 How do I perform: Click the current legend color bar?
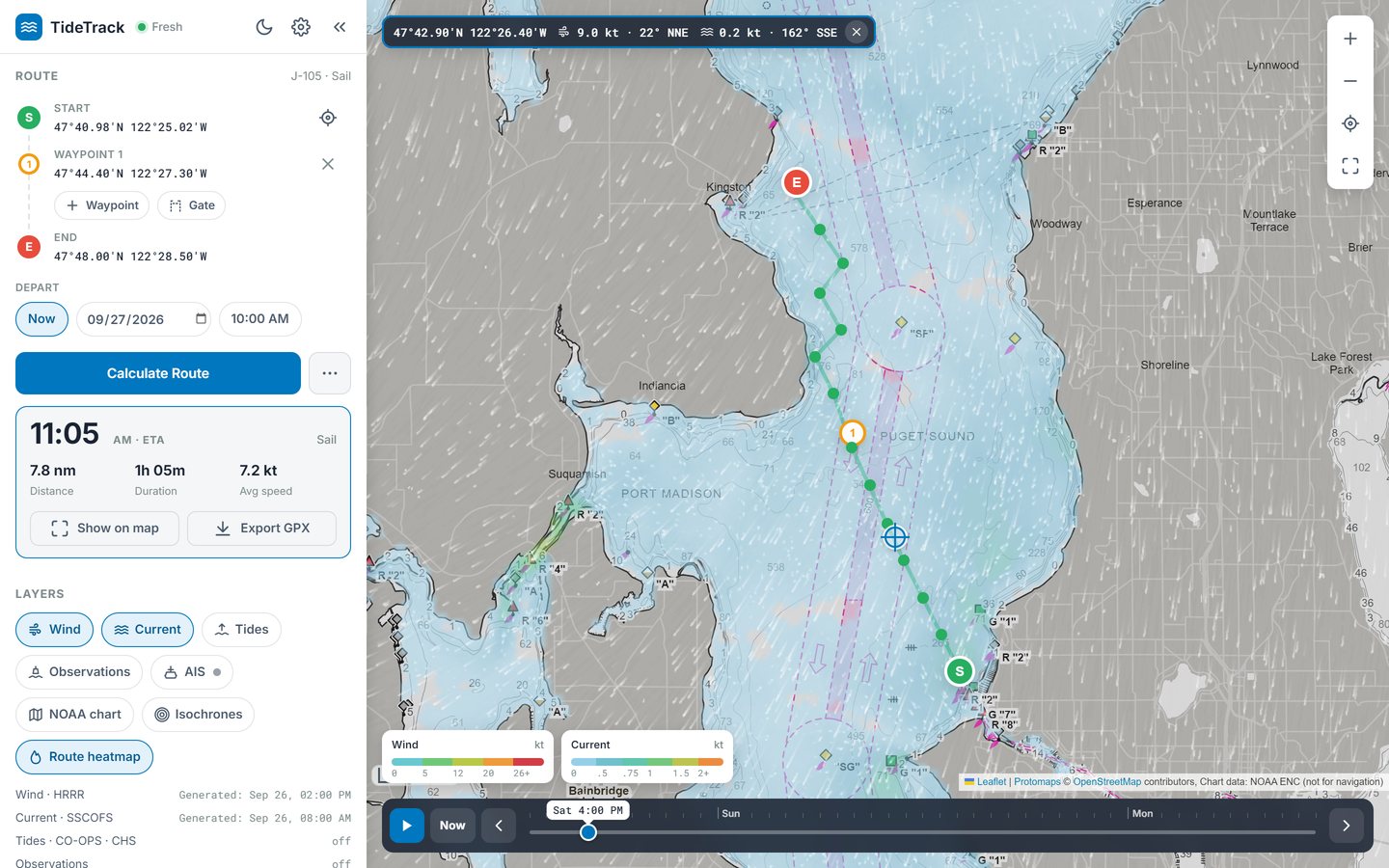click(647, 762)
